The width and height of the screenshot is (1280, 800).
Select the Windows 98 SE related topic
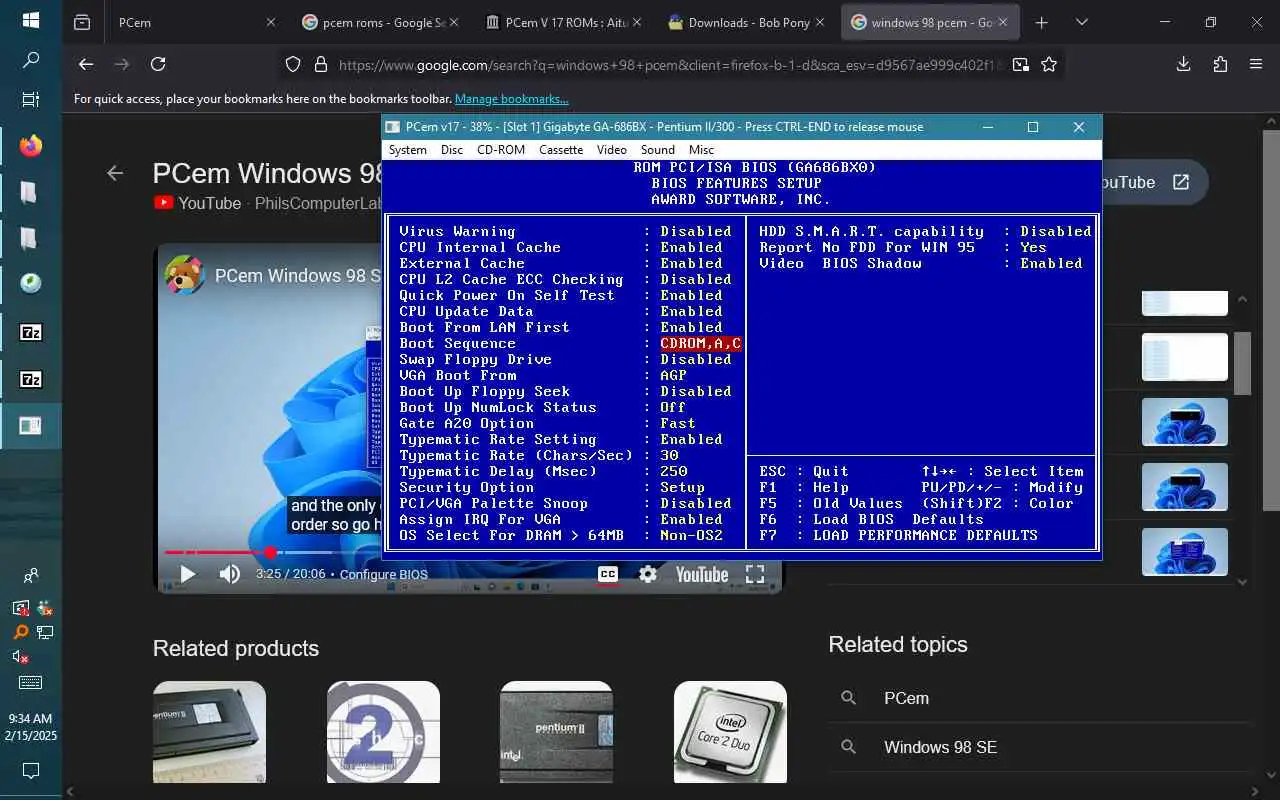(940, 747)
